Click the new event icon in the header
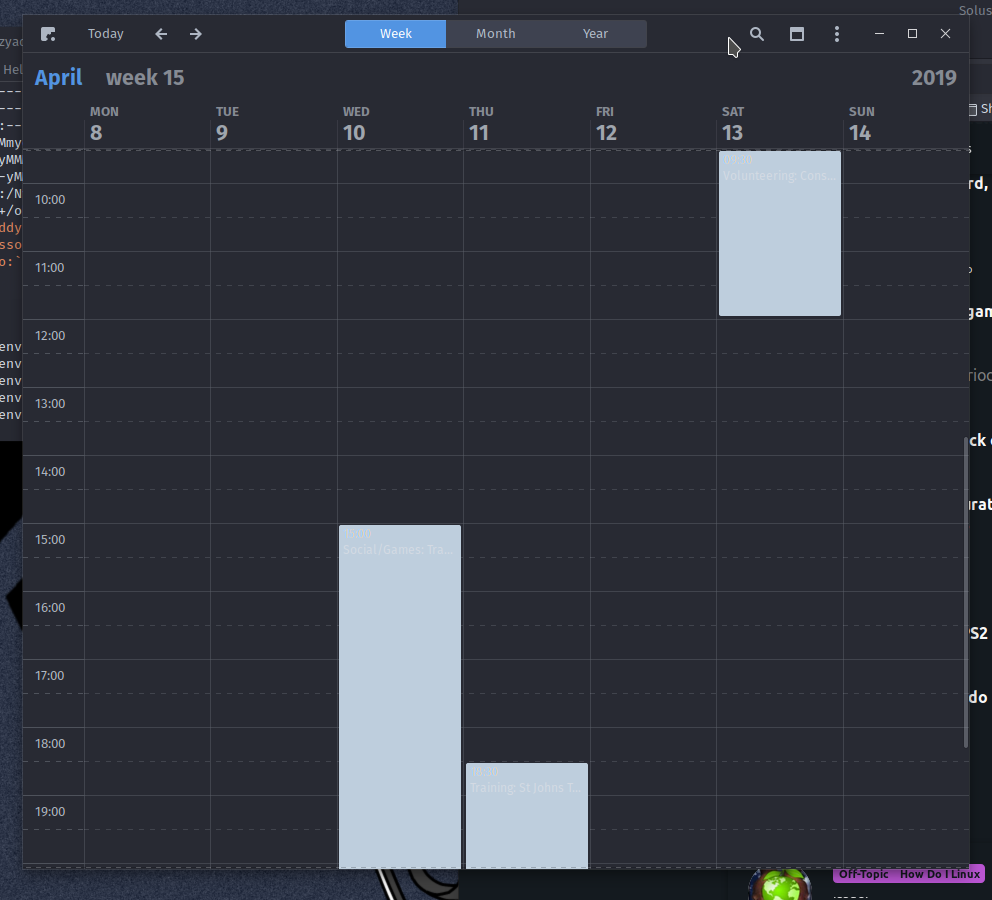This screenshot has width=992, height=900. tap(48, 34)
